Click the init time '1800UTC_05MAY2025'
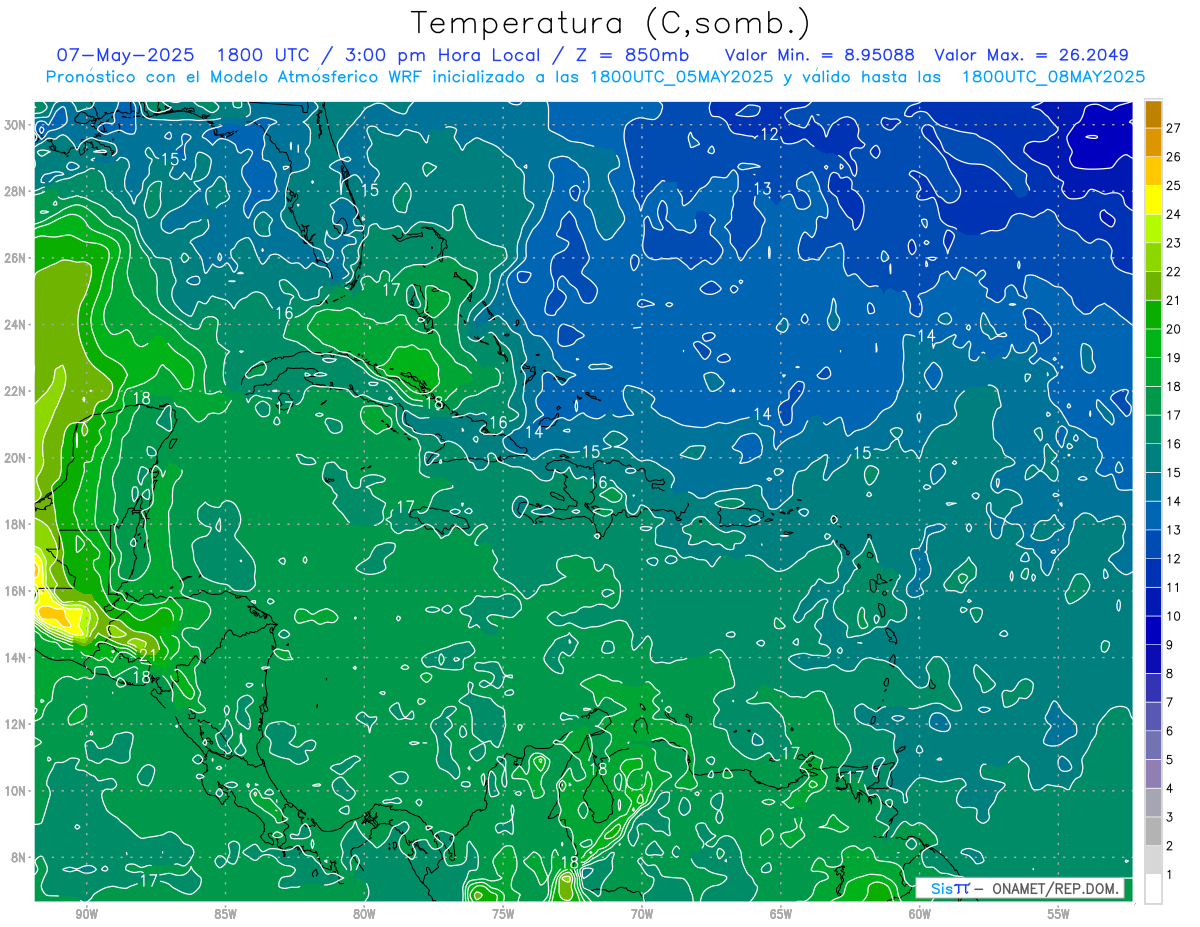Image resolution: width=1200 pixels, height=927 pixels. (682, 76)
